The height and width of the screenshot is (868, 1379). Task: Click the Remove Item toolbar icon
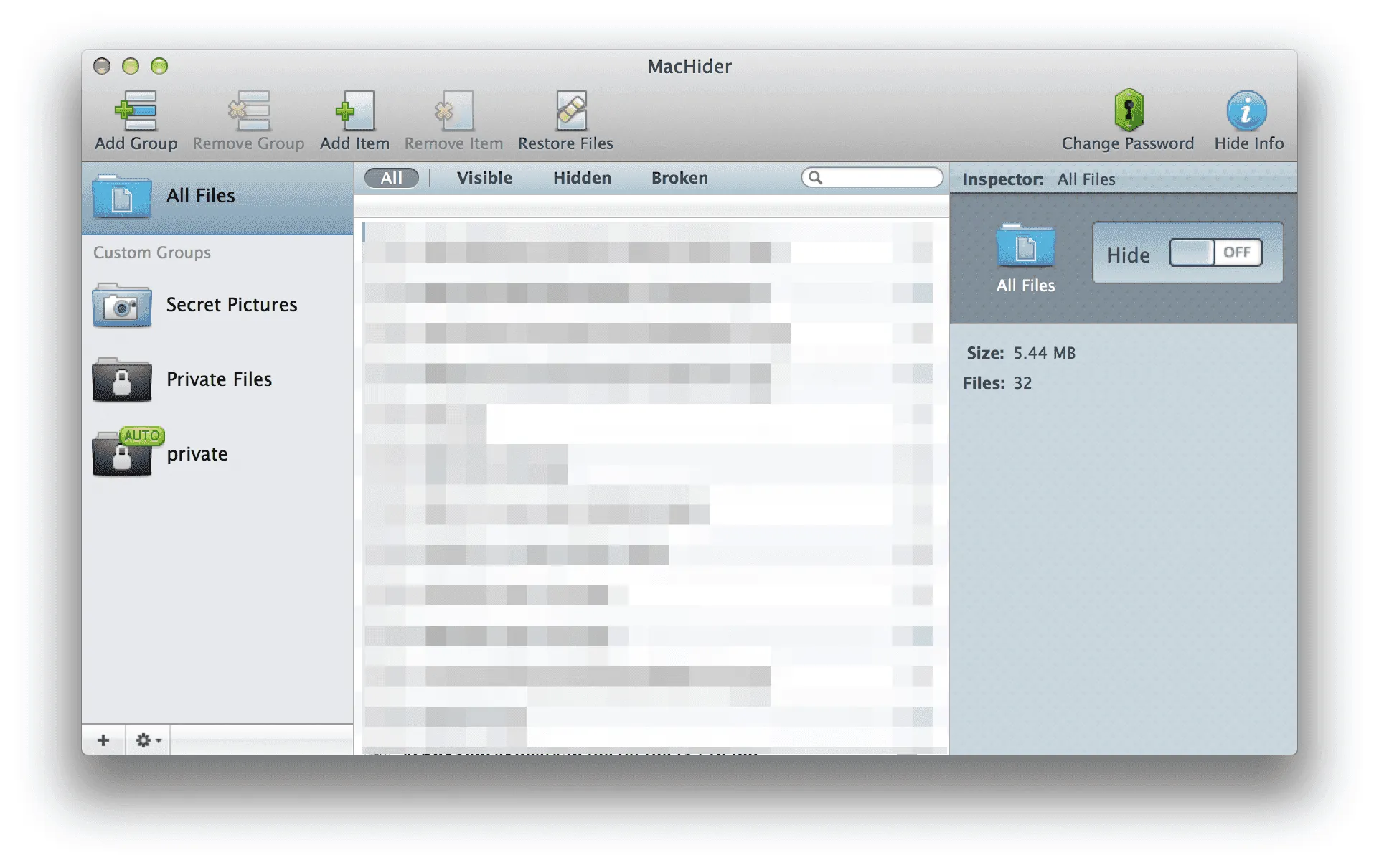[453, 111]
